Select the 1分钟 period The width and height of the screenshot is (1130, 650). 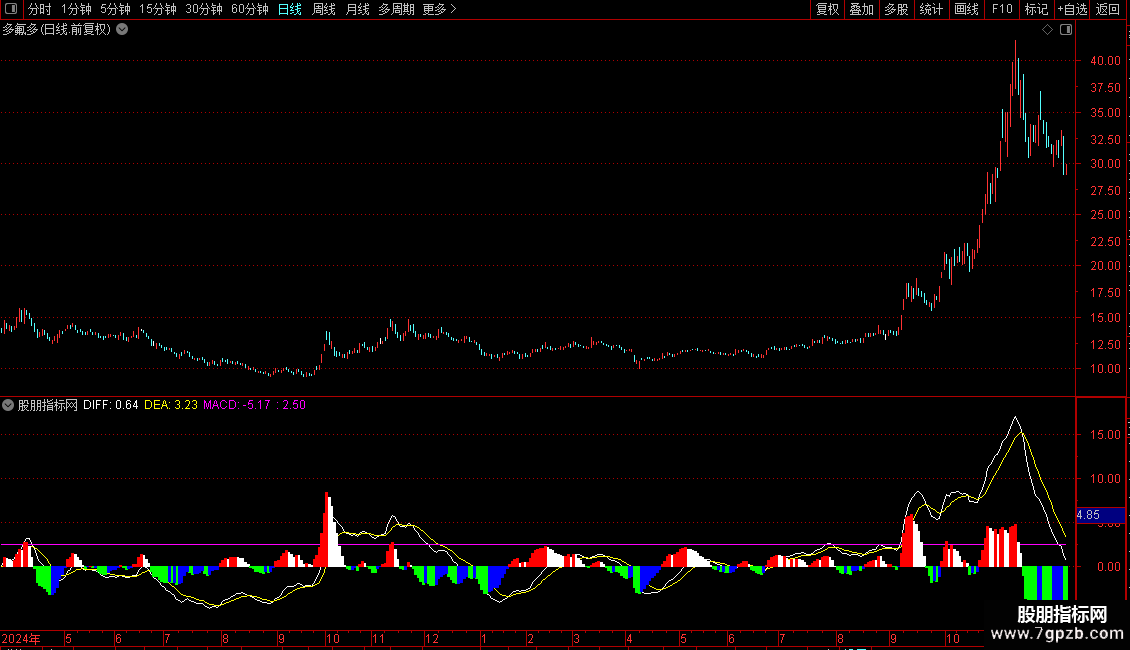[x=76, y=9]
